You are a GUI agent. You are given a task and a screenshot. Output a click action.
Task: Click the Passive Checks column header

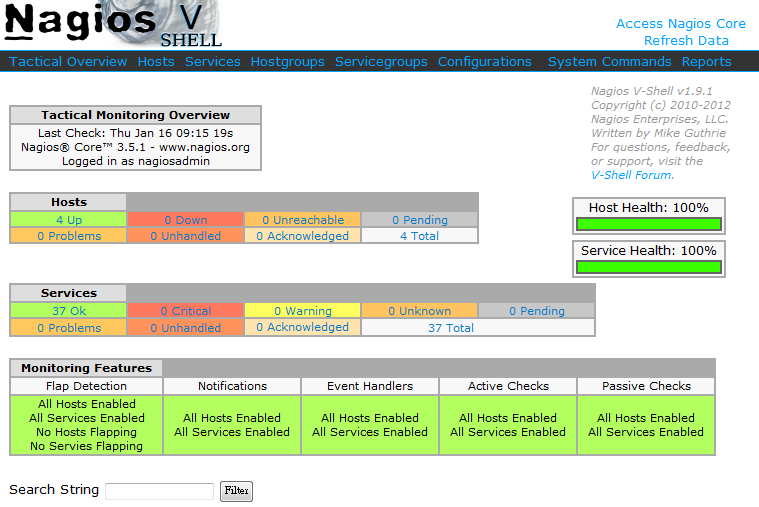click(x=646, y=386)
